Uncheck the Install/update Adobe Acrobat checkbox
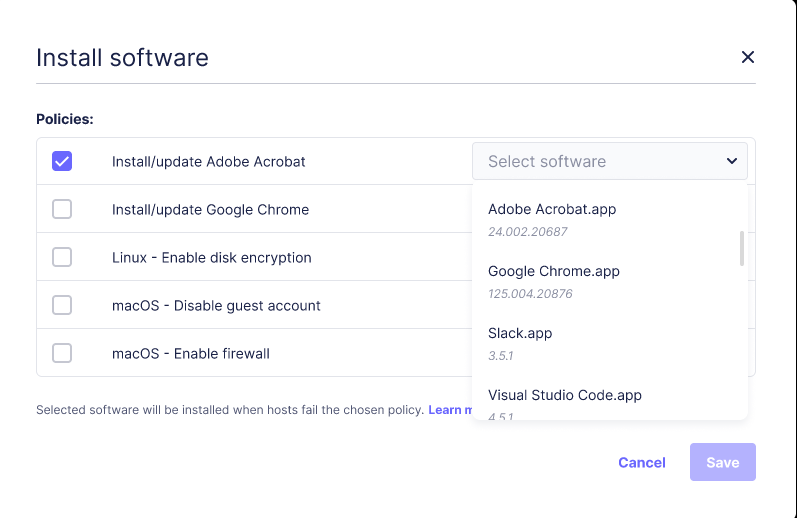 point(62,161)
